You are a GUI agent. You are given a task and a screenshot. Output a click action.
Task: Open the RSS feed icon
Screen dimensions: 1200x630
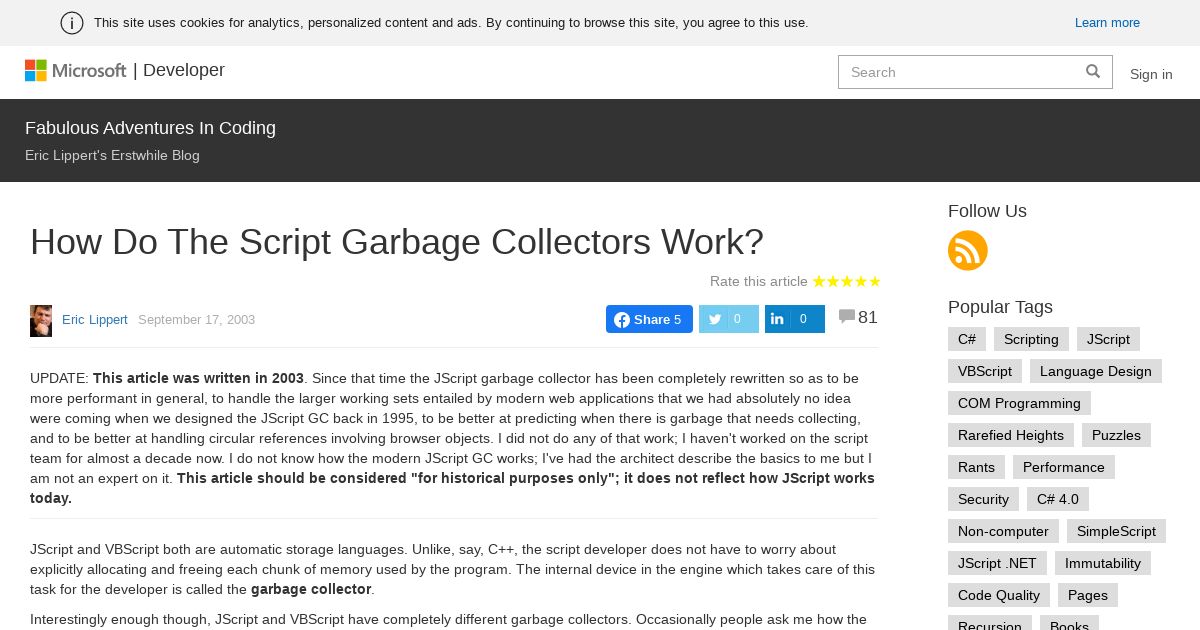(x=968, y=250)
